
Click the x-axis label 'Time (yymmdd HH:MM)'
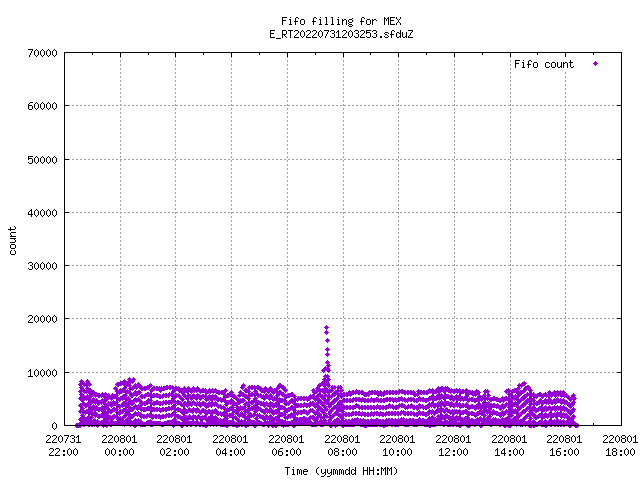pyautogui.click(x=341, y=471)
